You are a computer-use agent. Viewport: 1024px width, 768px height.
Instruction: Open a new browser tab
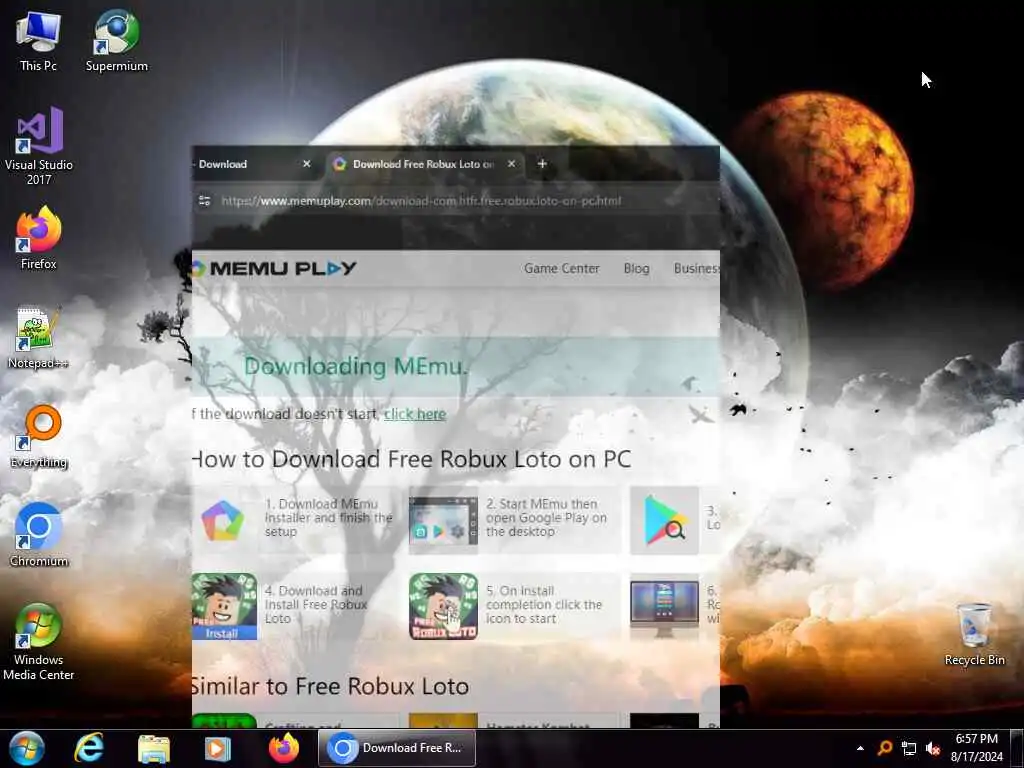point(542,164)
